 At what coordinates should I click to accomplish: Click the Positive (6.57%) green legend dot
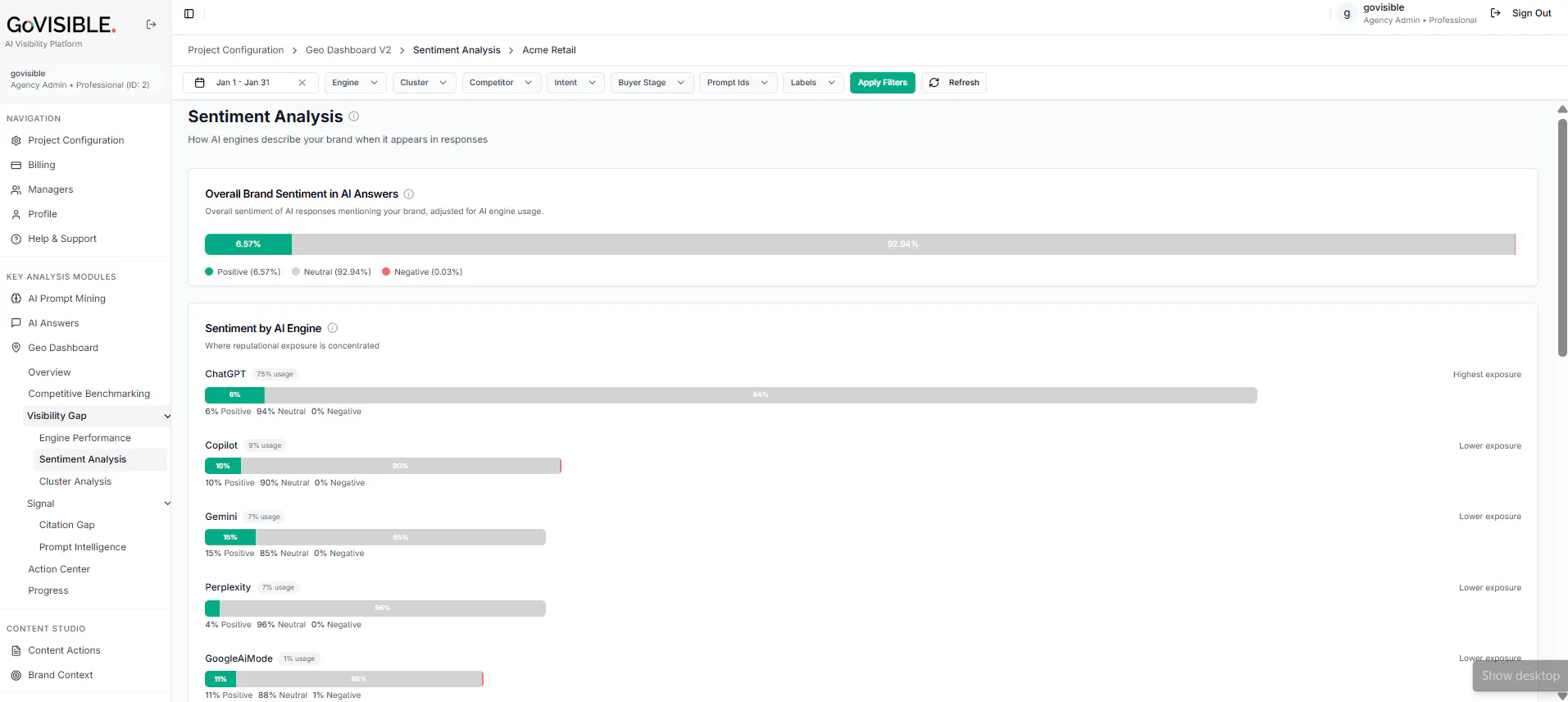pyautogui.click(x=209, y=271)
